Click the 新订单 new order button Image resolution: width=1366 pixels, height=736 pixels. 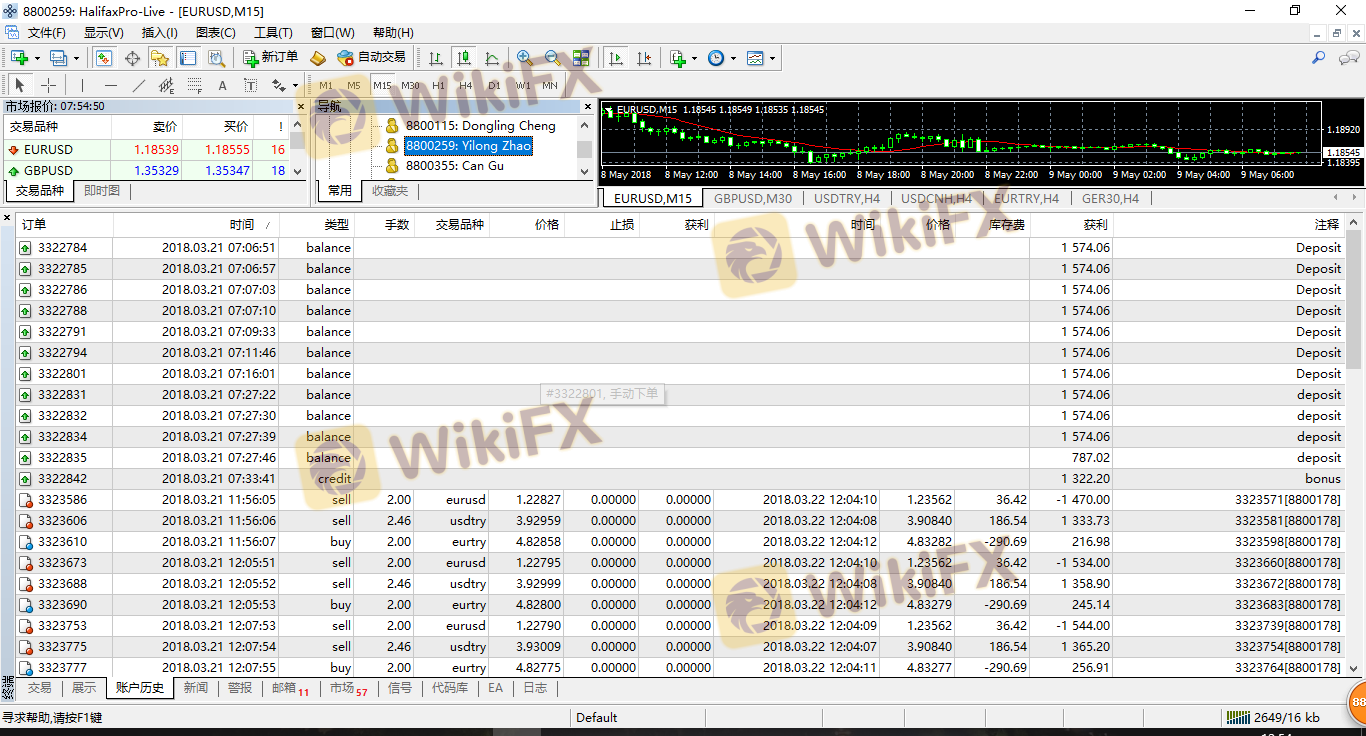tap(270, 58)
